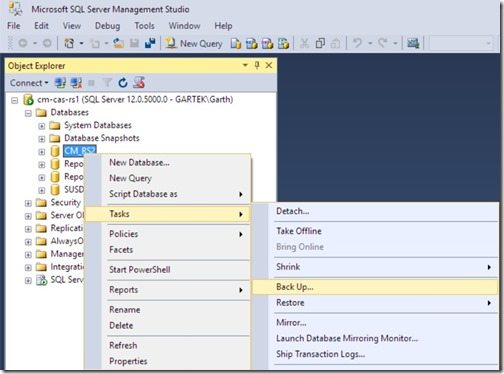Click the New Query toolbar button
This screenshot has width=504, height=374.
[x=194, y=43]
